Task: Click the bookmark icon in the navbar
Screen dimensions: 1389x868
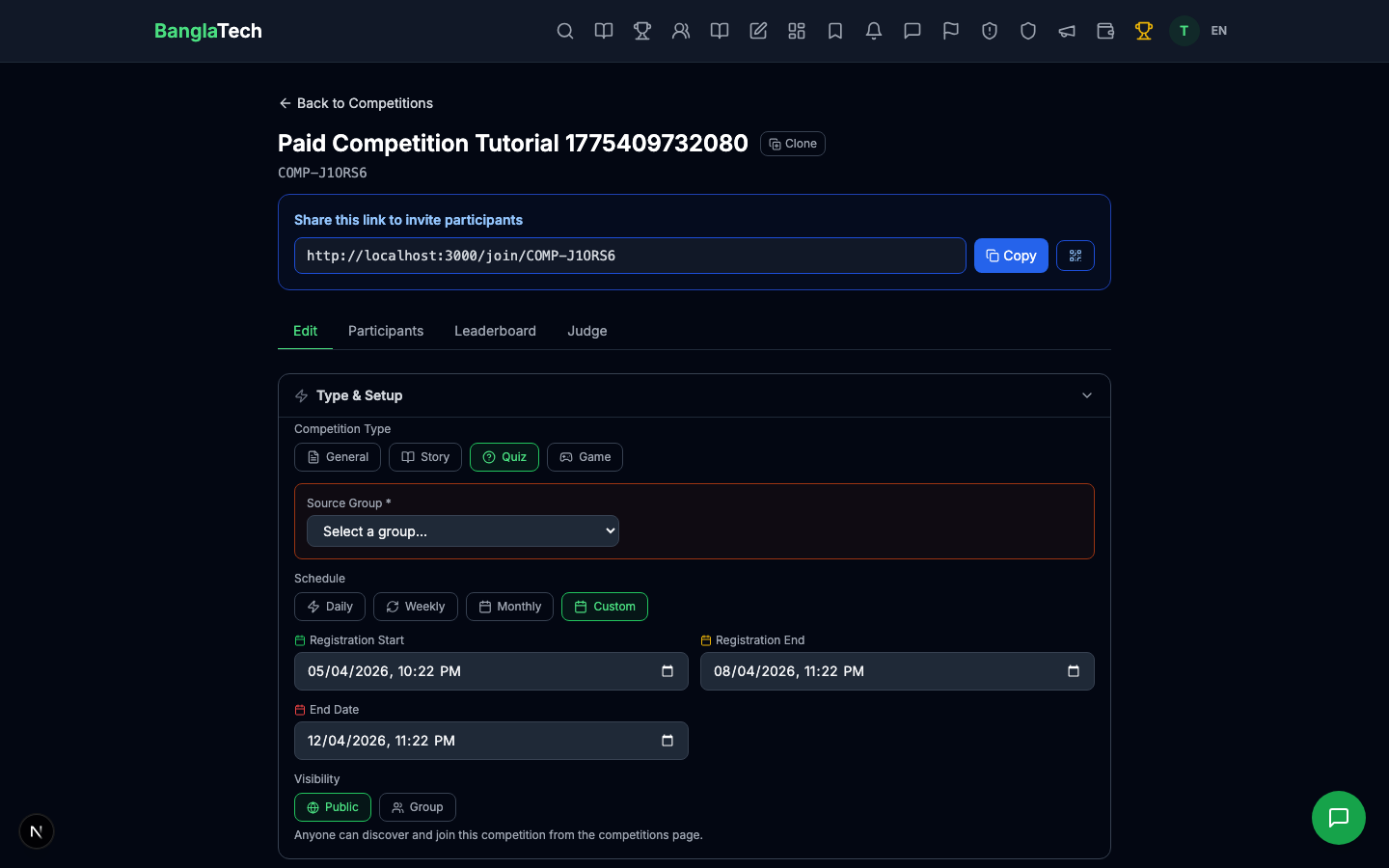Action: click(x=835, y=31)
